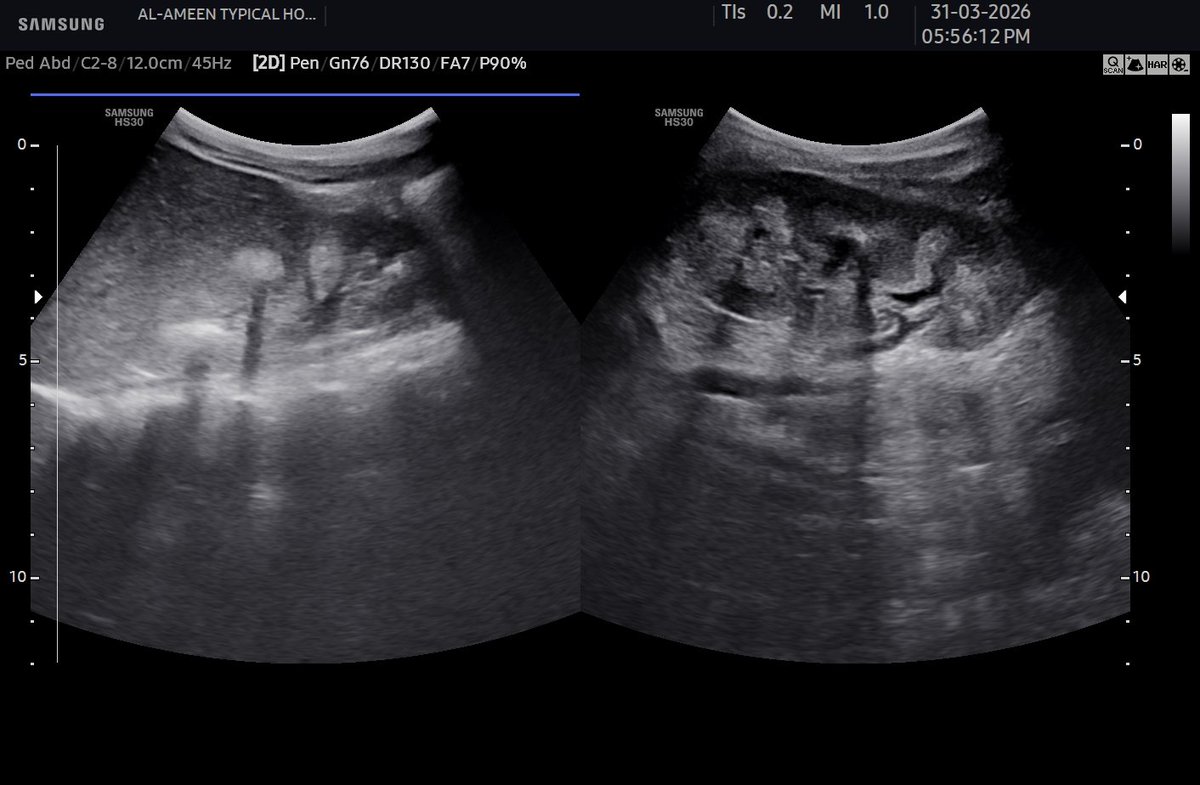Click the right depth scale 5 mark

tap(1138, 361)
